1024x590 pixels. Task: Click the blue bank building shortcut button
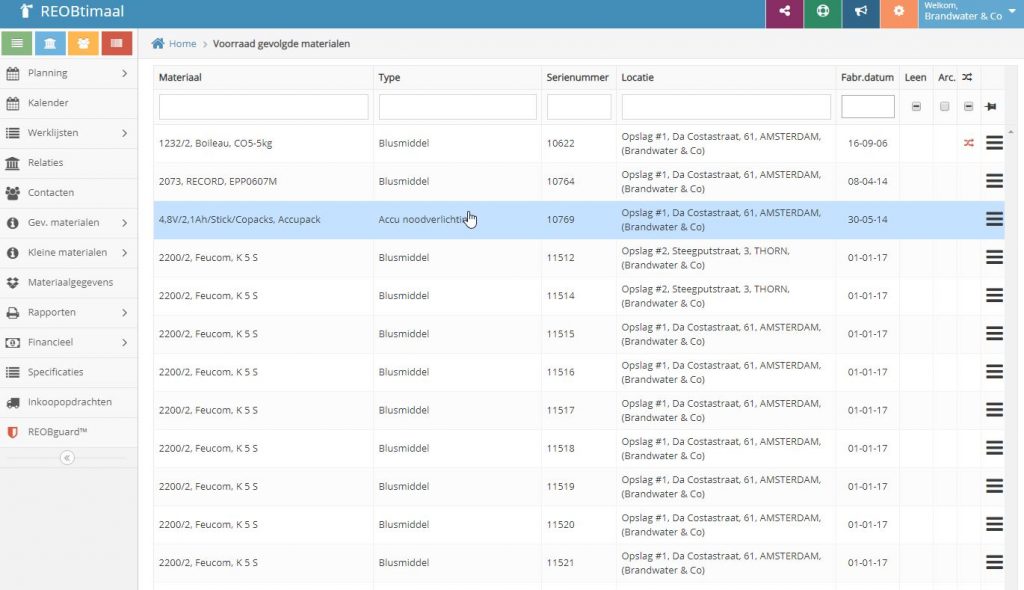click(50, 43)
